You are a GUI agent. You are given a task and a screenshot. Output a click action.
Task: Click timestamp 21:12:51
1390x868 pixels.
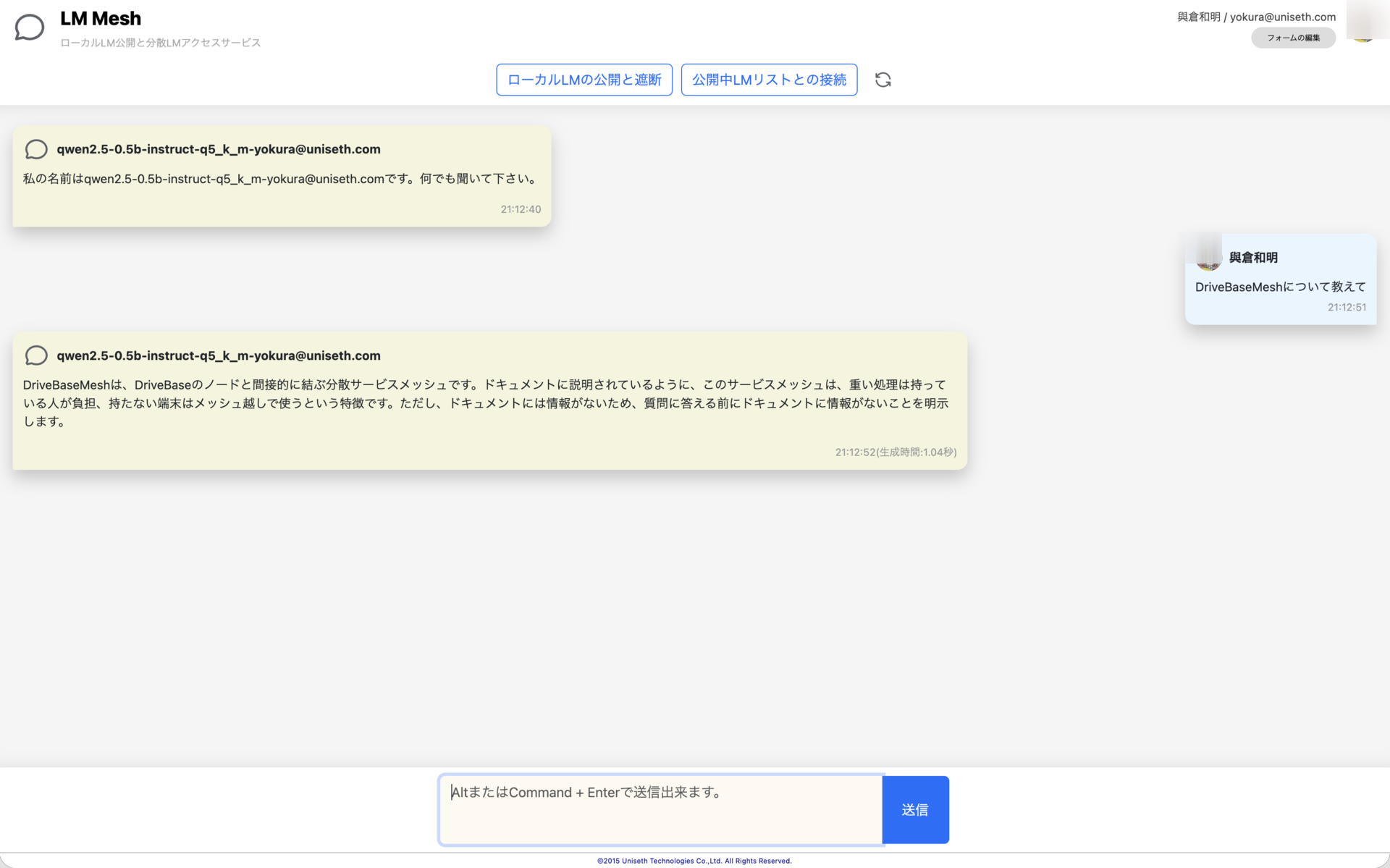[x=1347, y=307]
